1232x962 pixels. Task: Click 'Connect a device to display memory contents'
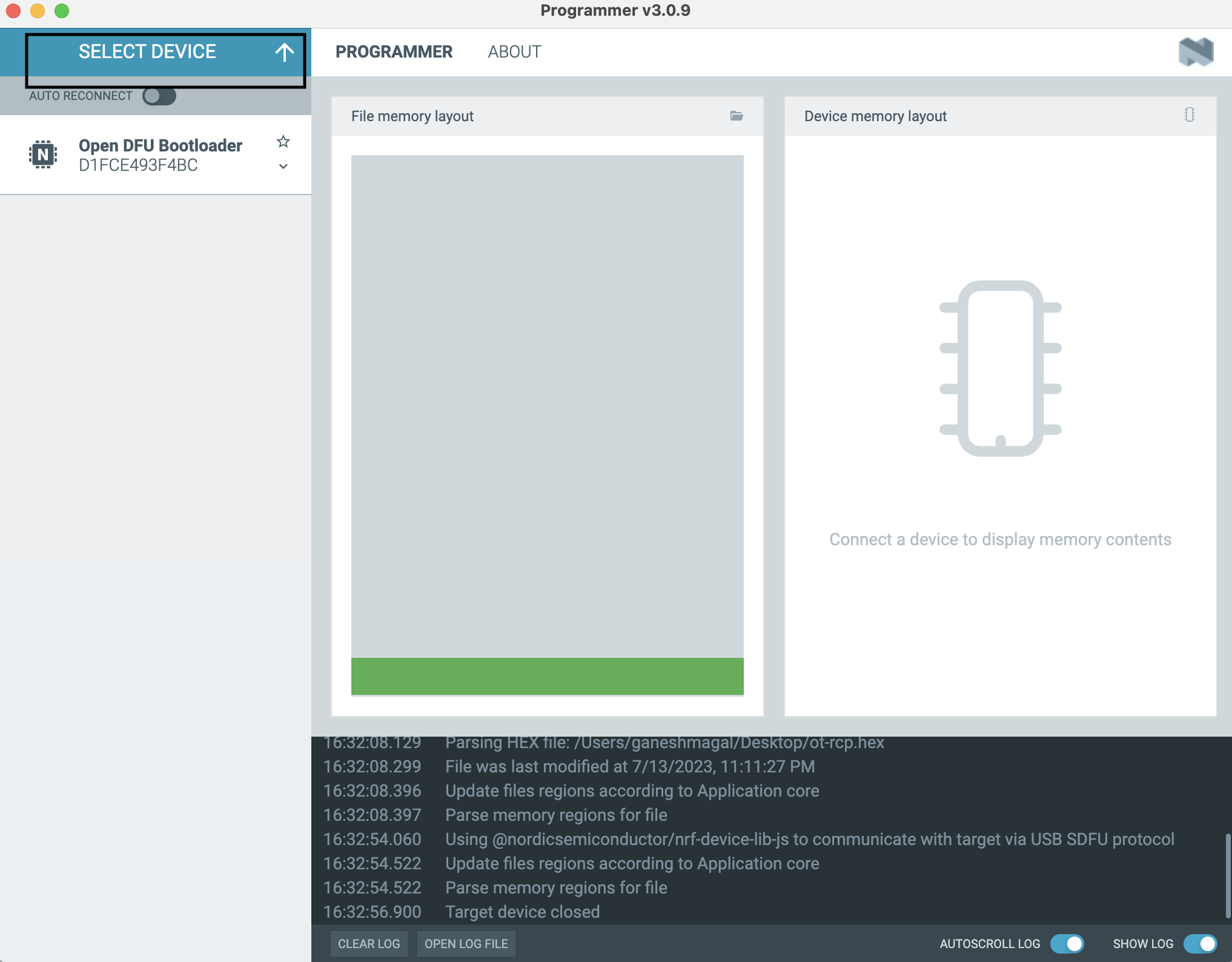click(x=1000, y=539)
